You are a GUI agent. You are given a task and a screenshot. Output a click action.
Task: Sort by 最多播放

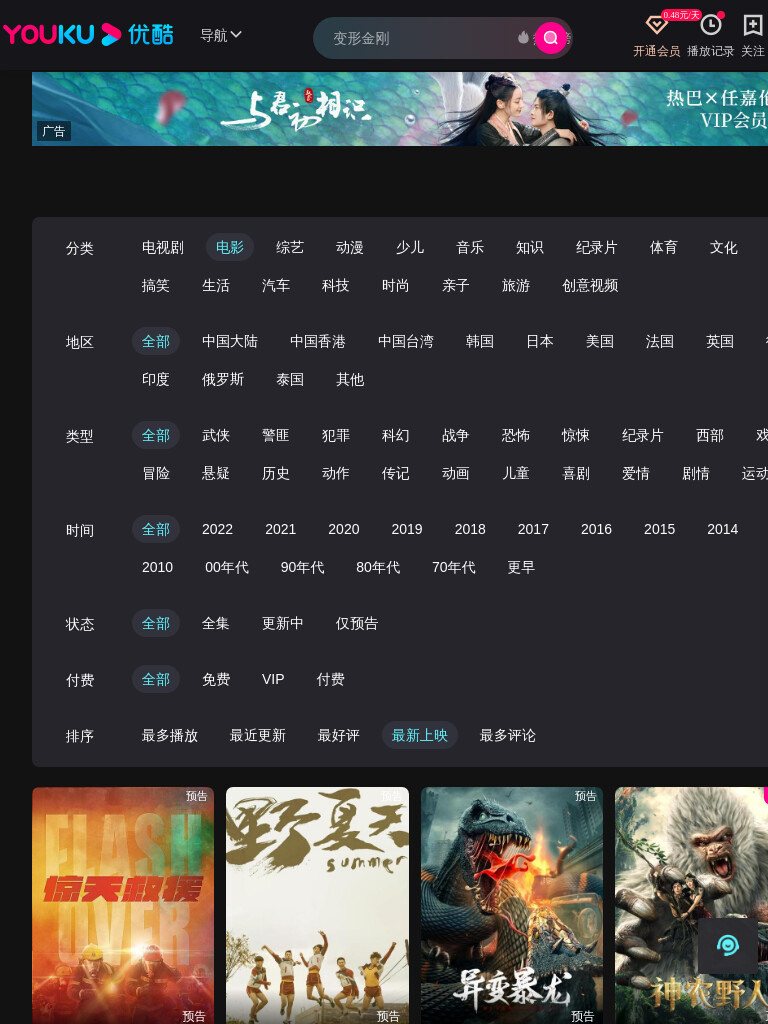(170, 736)
